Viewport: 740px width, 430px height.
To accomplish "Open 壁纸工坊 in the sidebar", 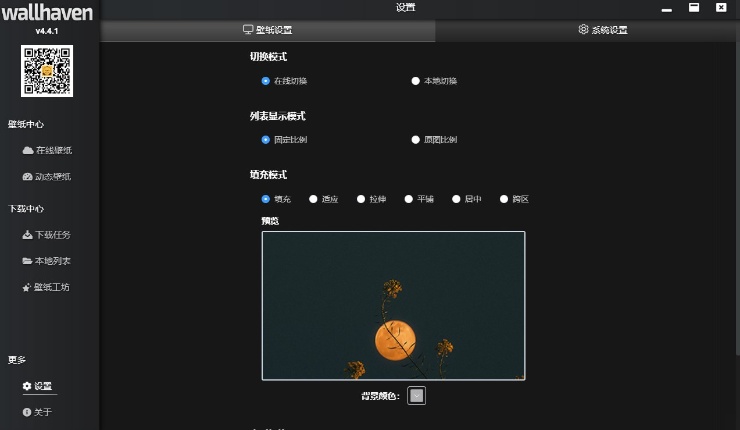I will pos(46,287).
